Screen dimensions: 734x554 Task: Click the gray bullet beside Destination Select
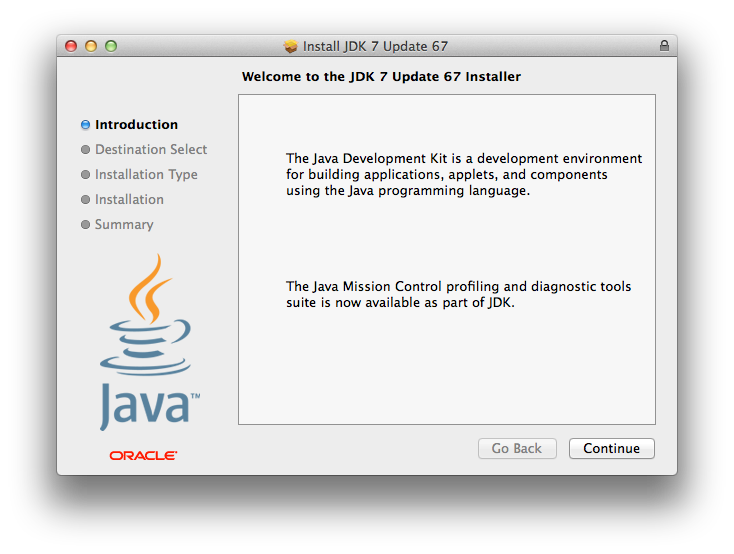tap(85, 150)
